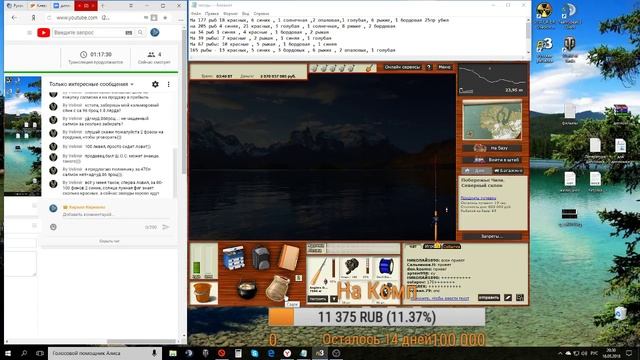Open Notepad File menu
640x360 pixels.
point(196,13)
